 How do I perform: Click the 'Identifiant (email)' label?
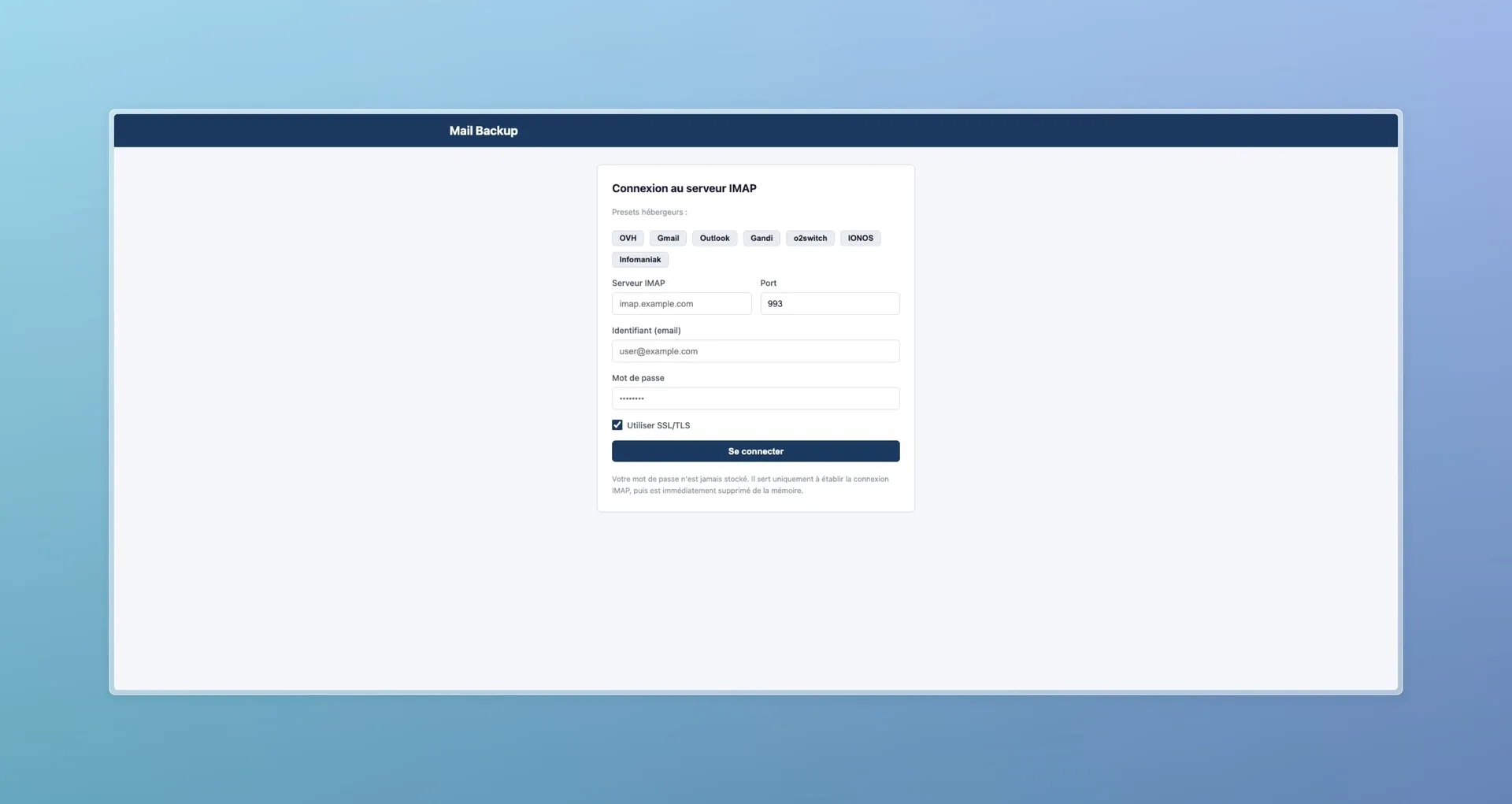(646, 331)
